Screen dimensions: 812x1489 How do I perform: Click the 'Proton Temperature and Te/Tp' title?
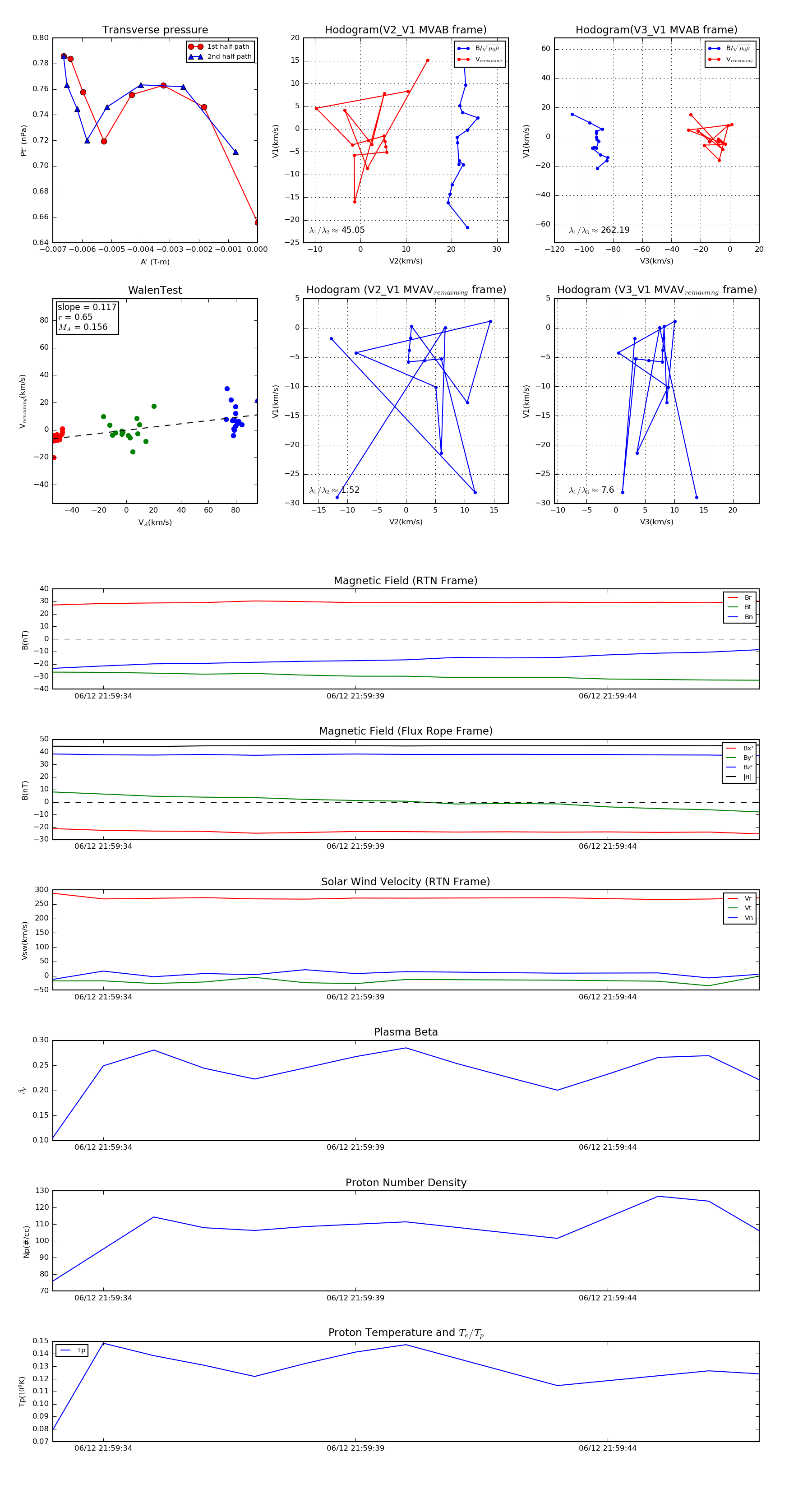[406, 1333]
